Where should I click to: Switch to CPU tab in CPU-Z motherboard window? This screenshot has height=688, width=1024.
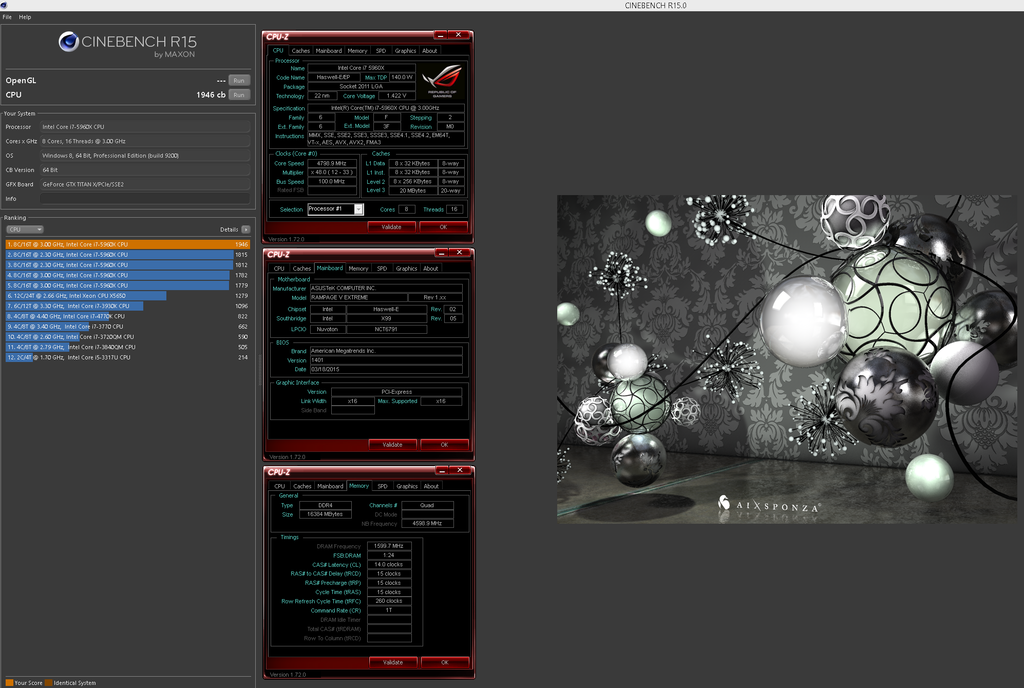click(280, 268)
